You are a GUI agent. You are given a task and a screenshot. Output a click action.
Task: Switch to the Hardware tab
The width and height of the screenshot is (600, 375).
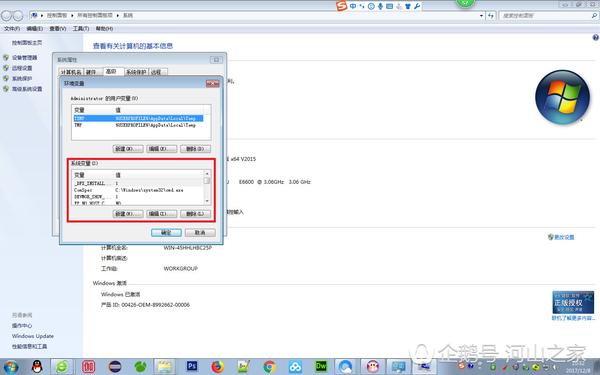click(x=93, y=72)
